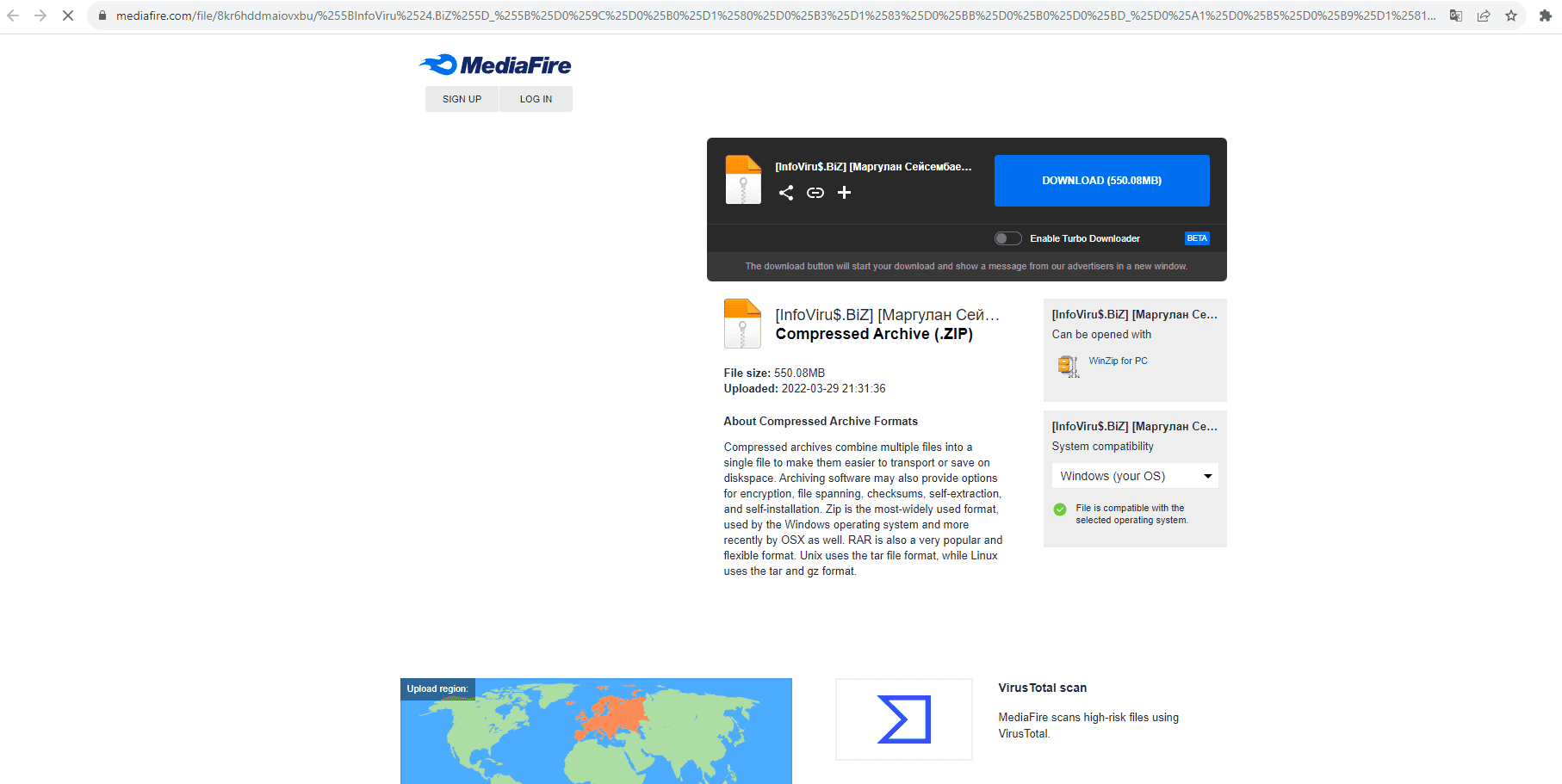Click the MediaFire logo
This screenshot has width=1562, height=784.
pyautogui.click(x=495, y=65)
